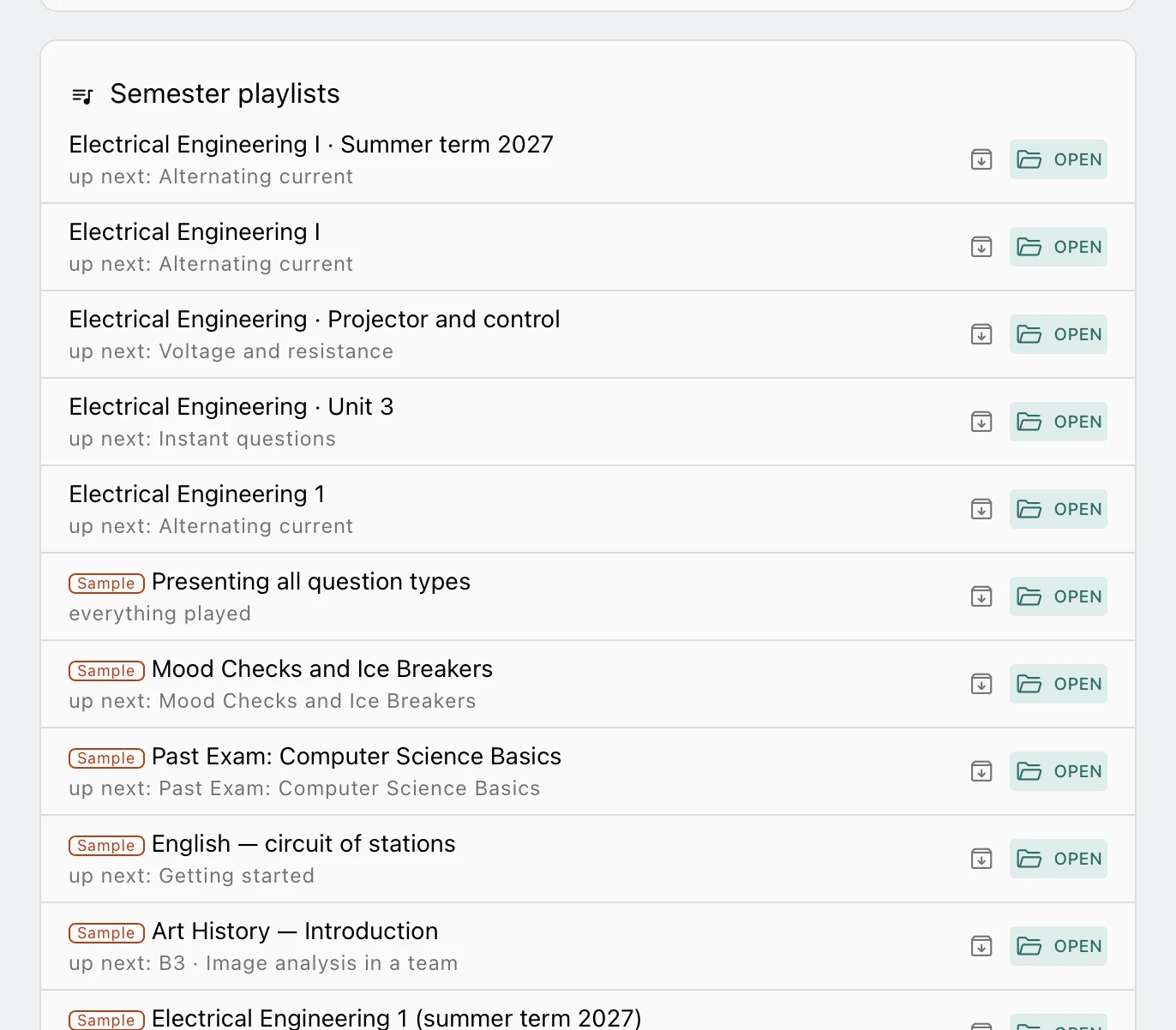The width and height of the screenshot is (1176, 1030).
Task: Open the 'Electrical Engineering · Unit 3' playlist
Action: (x=1059, y=422)
